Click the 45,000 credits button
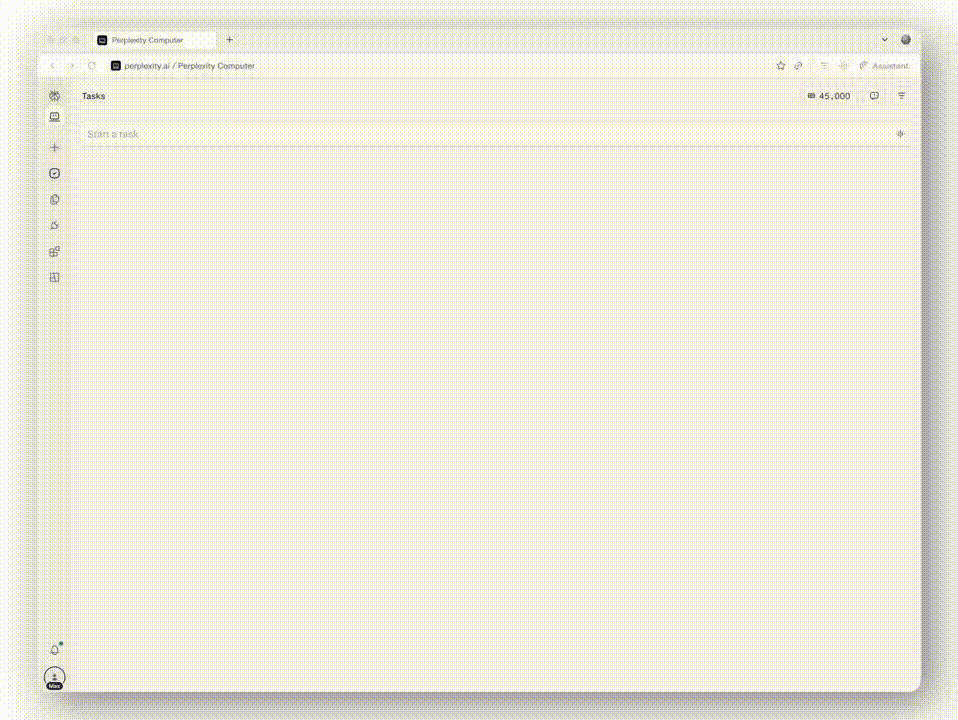This screenshot has width=958, height=720. [x=829, y=96]
